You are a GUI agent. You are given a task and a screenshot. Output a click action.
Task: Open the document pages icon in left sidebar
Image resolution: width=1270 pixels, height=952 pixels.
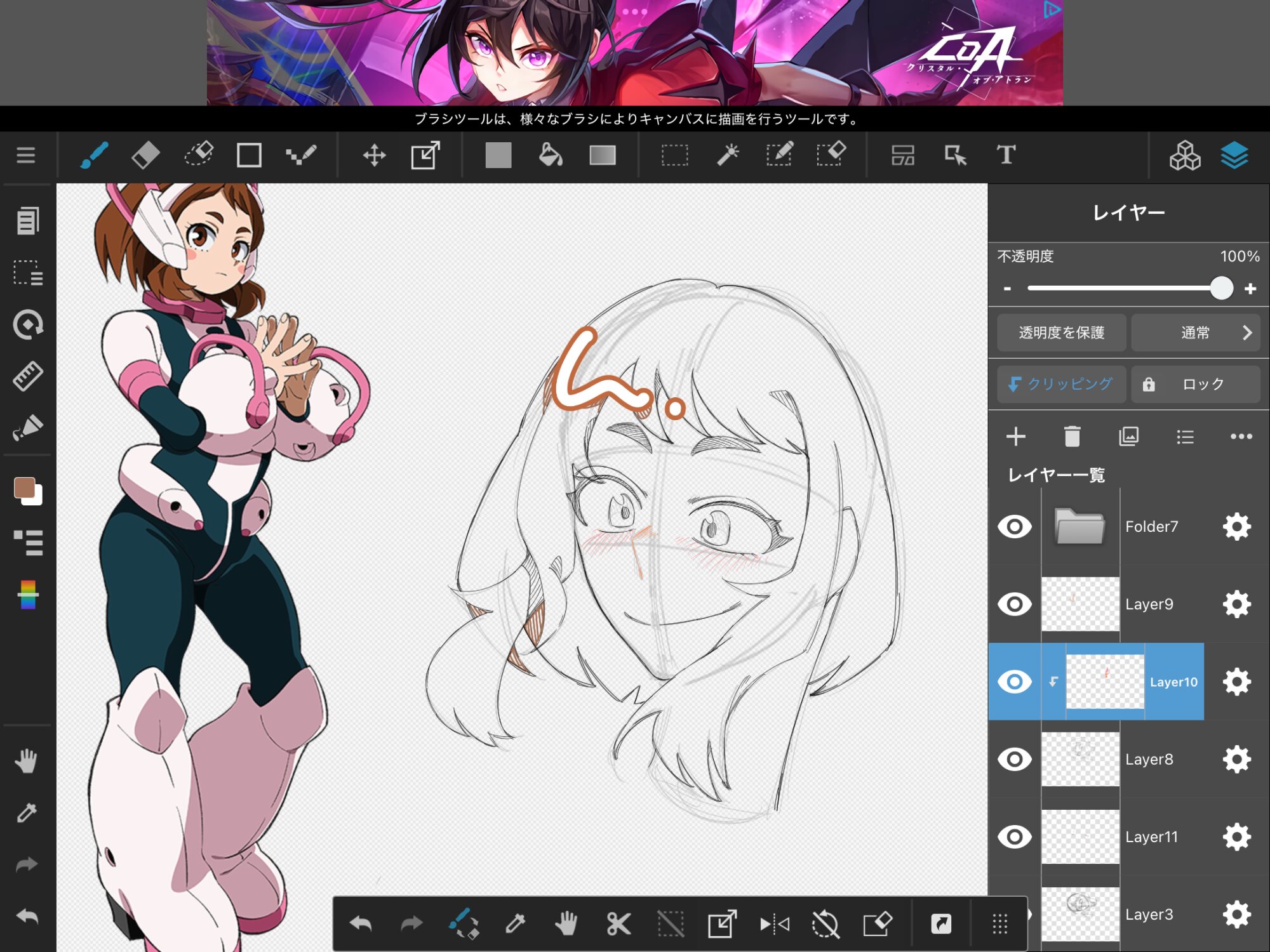coord(27,220)
